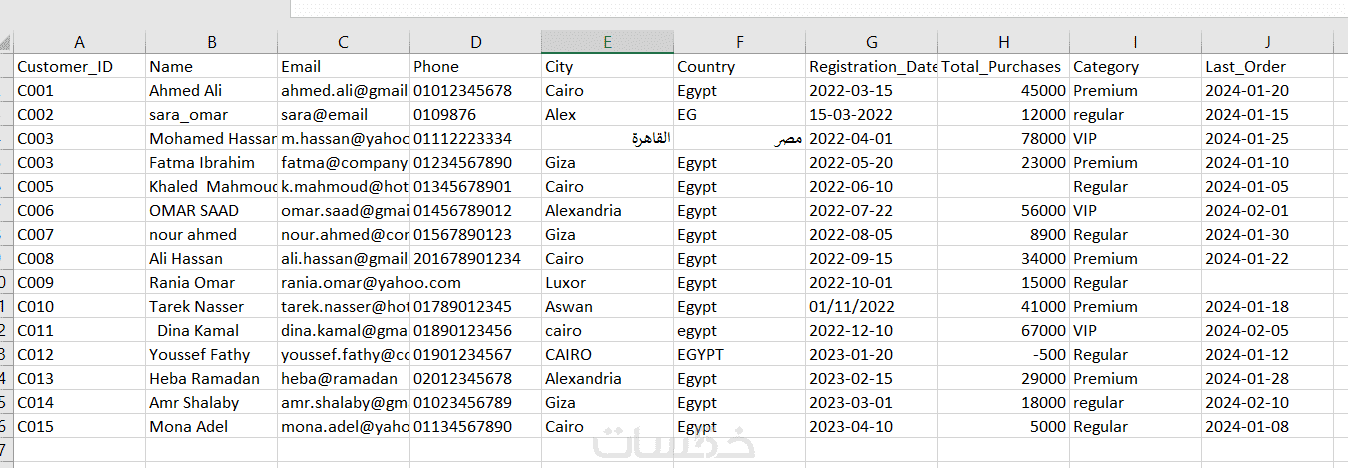
Task: Select column A header
Action: pos(79,42)
